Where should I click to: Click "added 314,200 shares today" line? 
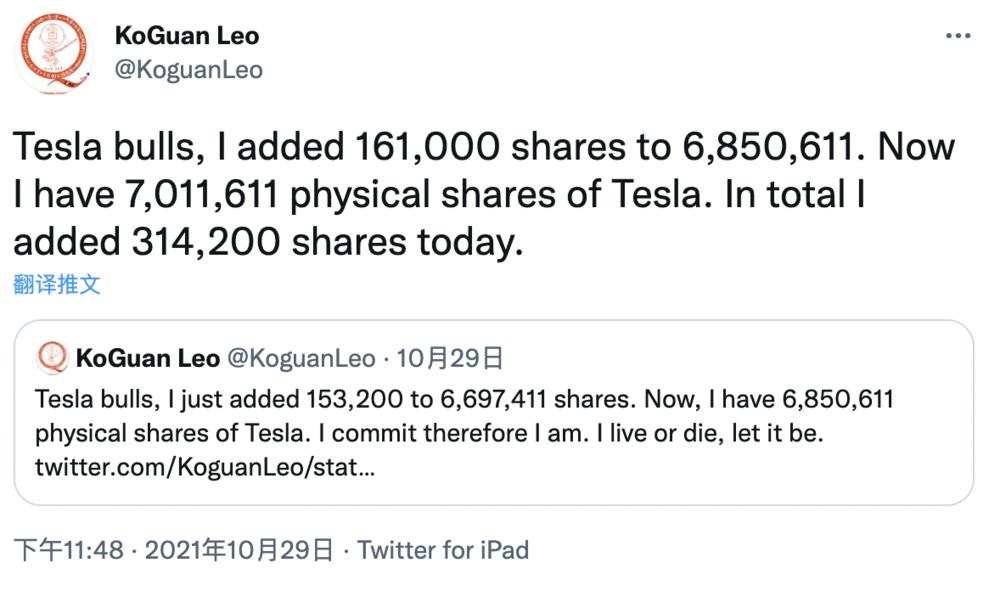pyautogui.click(x=268, y=243)
